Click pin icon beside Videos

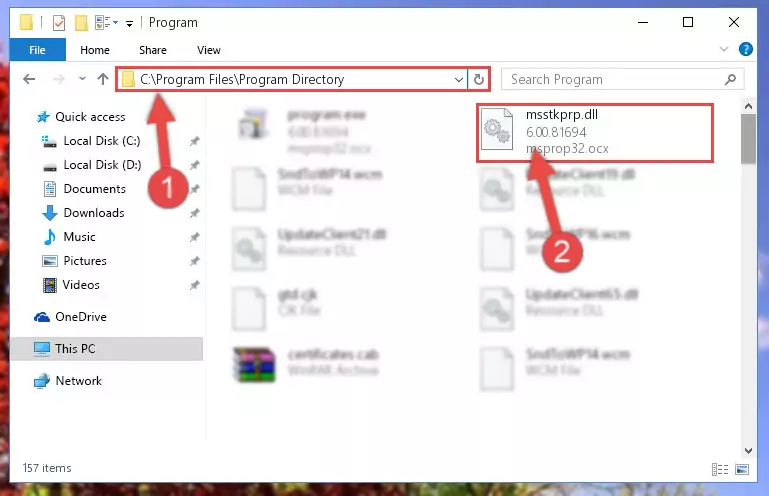tap(195, 285)
